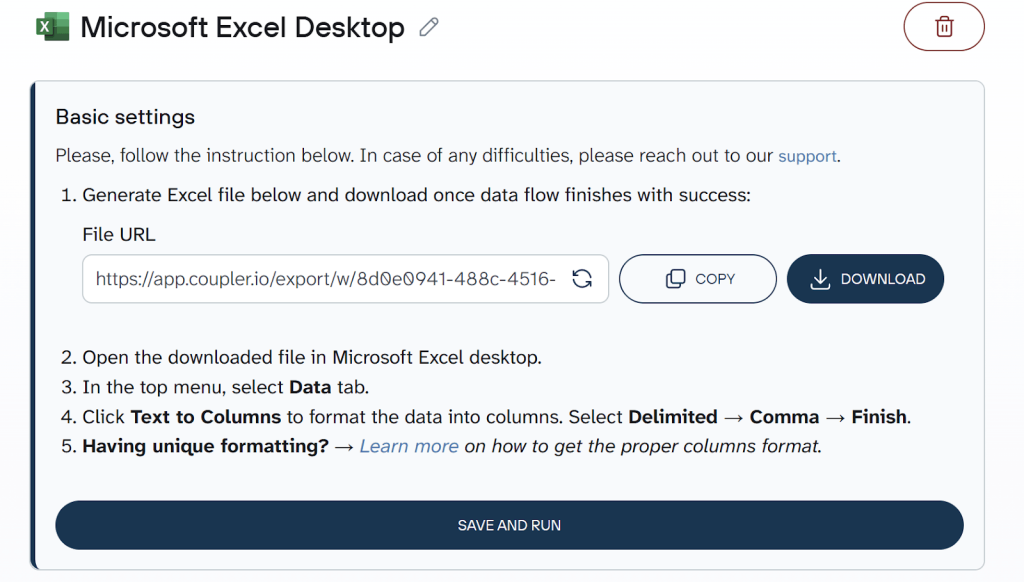This screenshot has width=1024, height=582.
Task: Open the trash icon to delete this destination
Action: point(943,27)
